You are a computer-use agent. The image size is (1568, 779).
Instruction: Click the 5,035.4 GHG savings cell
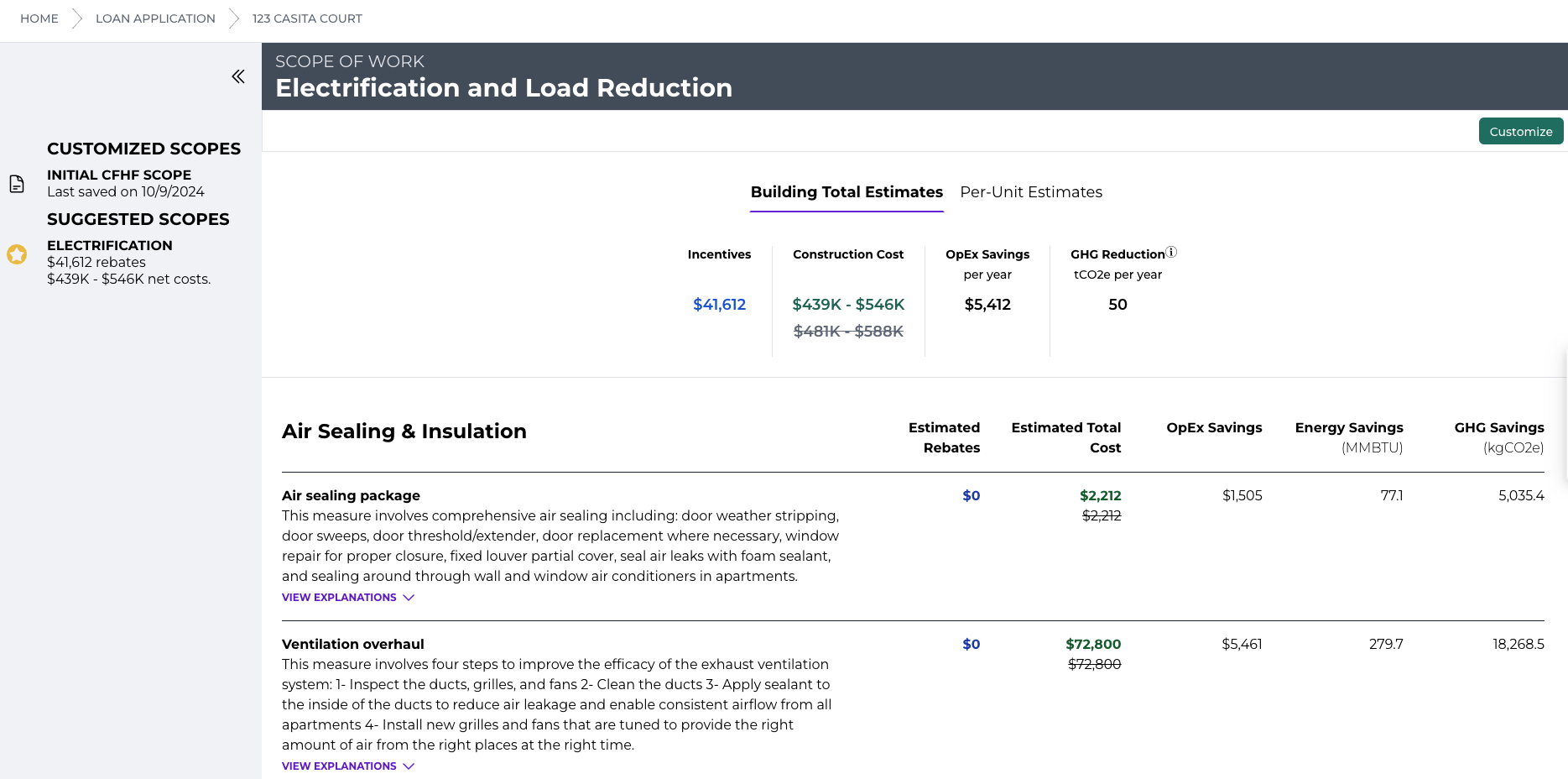coord(1521,496)
